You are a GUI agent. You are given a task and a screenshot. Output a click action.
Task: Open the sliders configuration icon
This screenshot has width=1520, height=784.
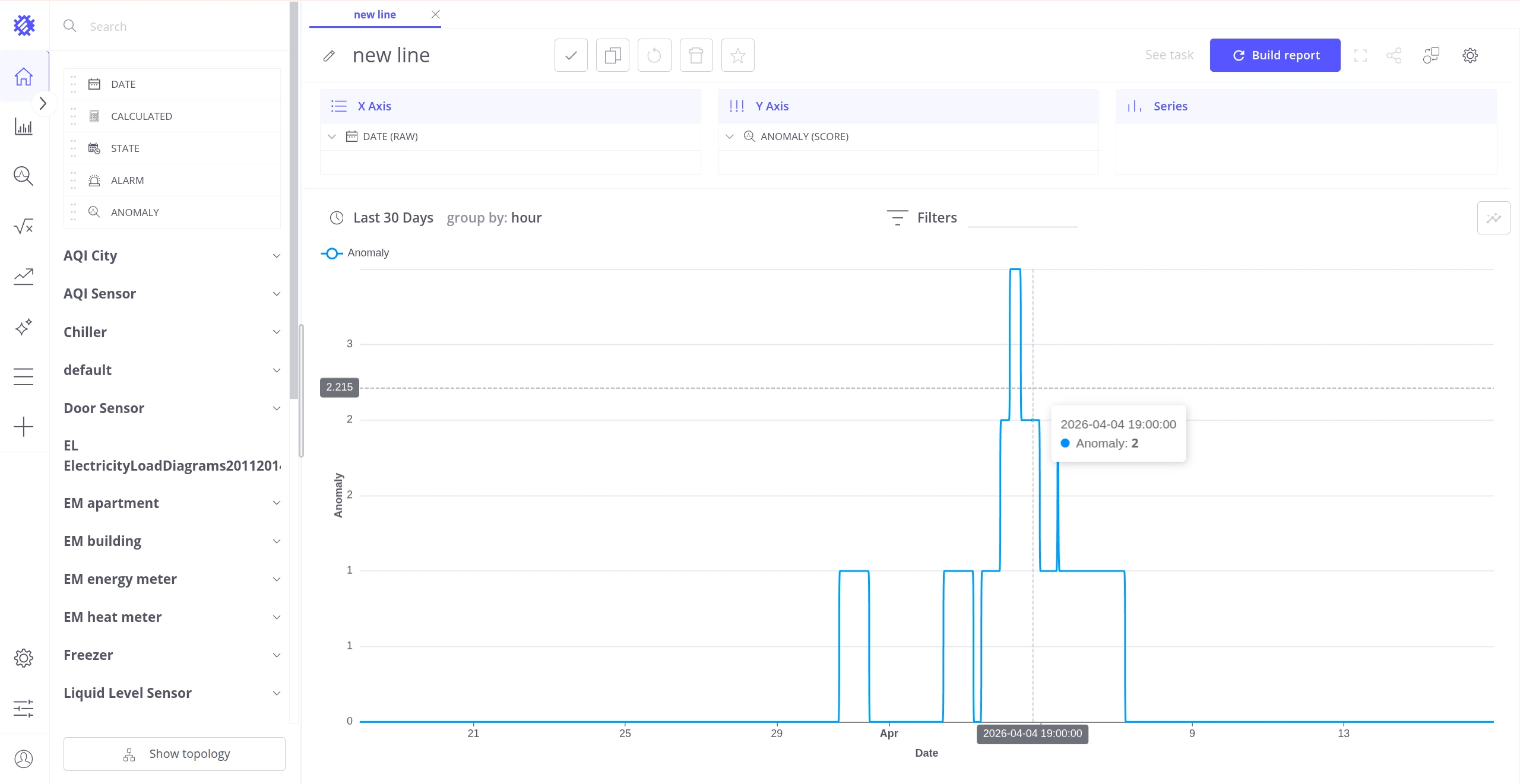click(x=24, y=708)
